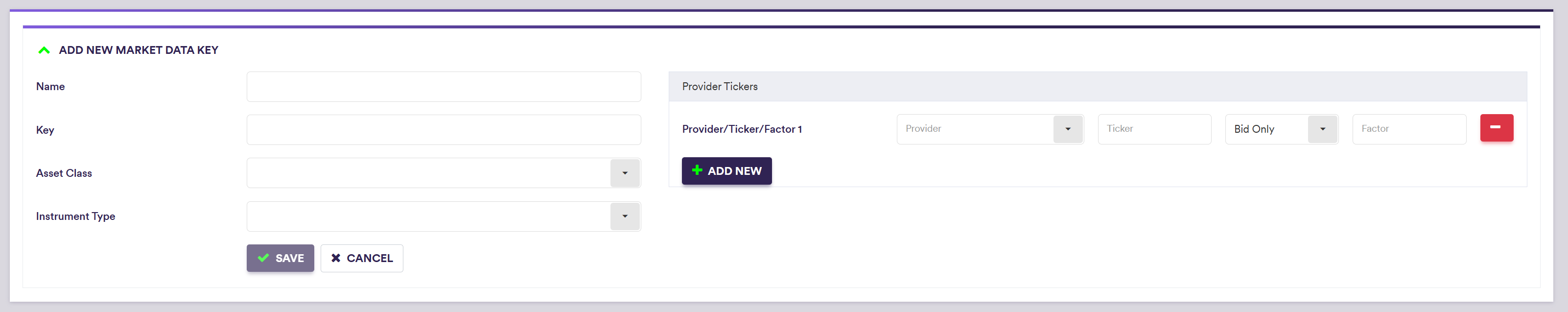Click the X icon on Cancel
Screen dimensions: 1568x312
[x=335, y=259]
